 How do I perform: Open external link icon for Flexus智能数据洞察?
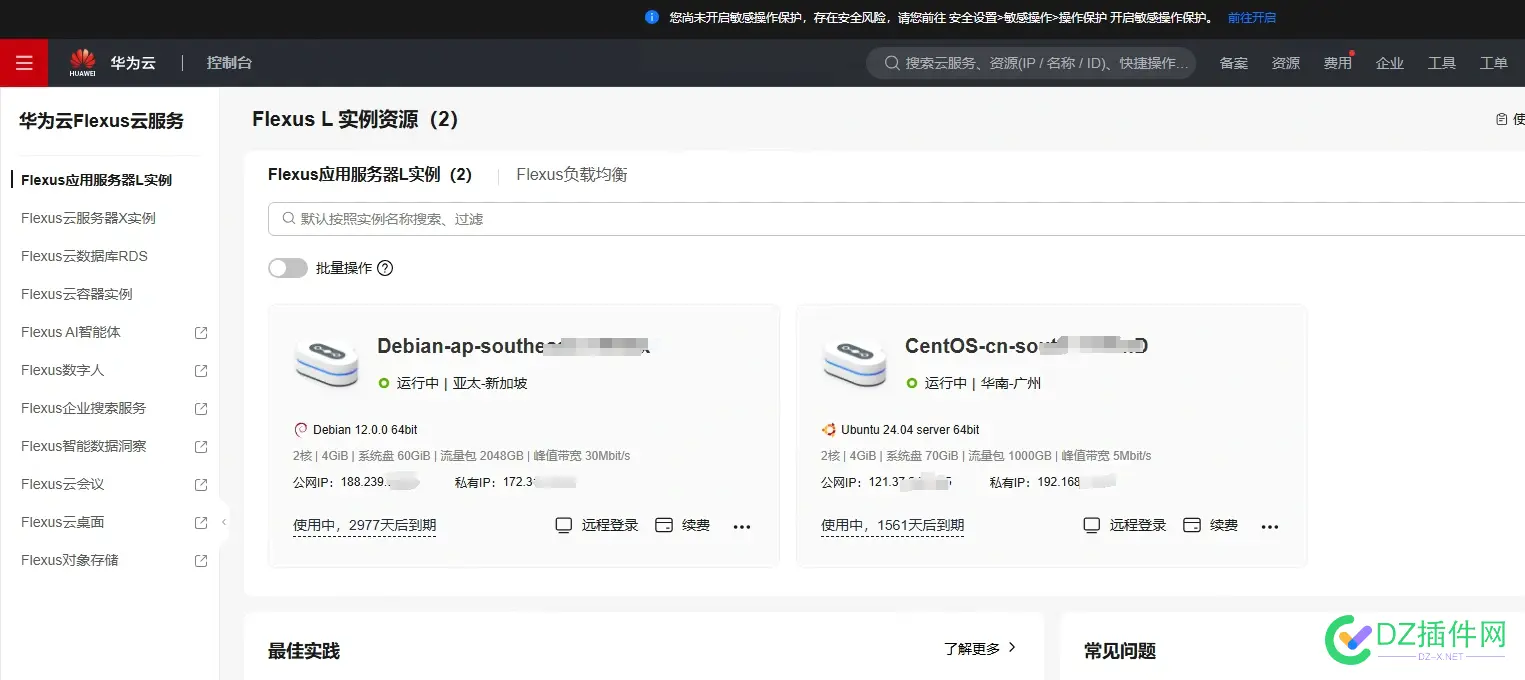click(x=201, y=446)
